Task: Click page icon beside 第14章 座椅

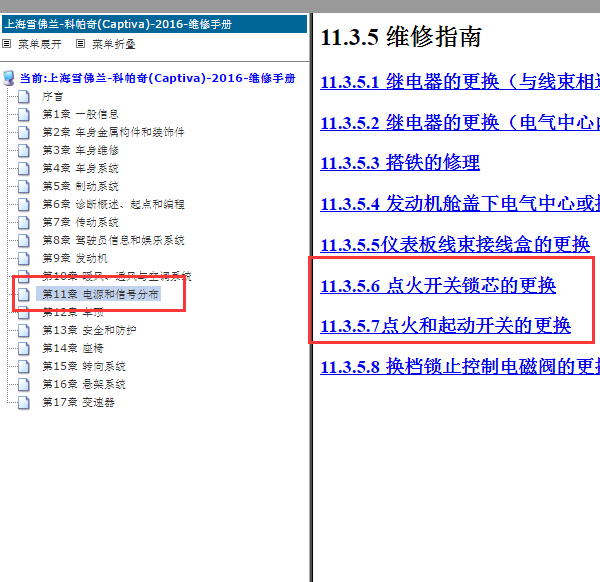Action: pos(24,348)
